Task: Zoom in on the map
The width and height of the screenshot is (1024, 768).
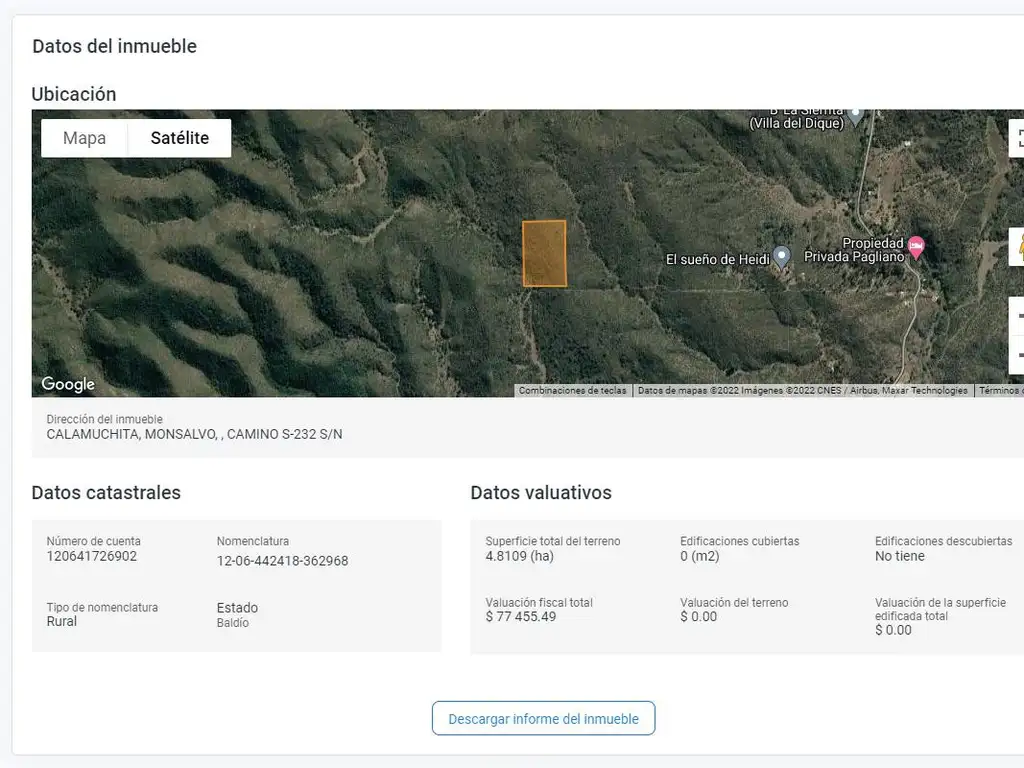Action: (x=1018, y=317)
